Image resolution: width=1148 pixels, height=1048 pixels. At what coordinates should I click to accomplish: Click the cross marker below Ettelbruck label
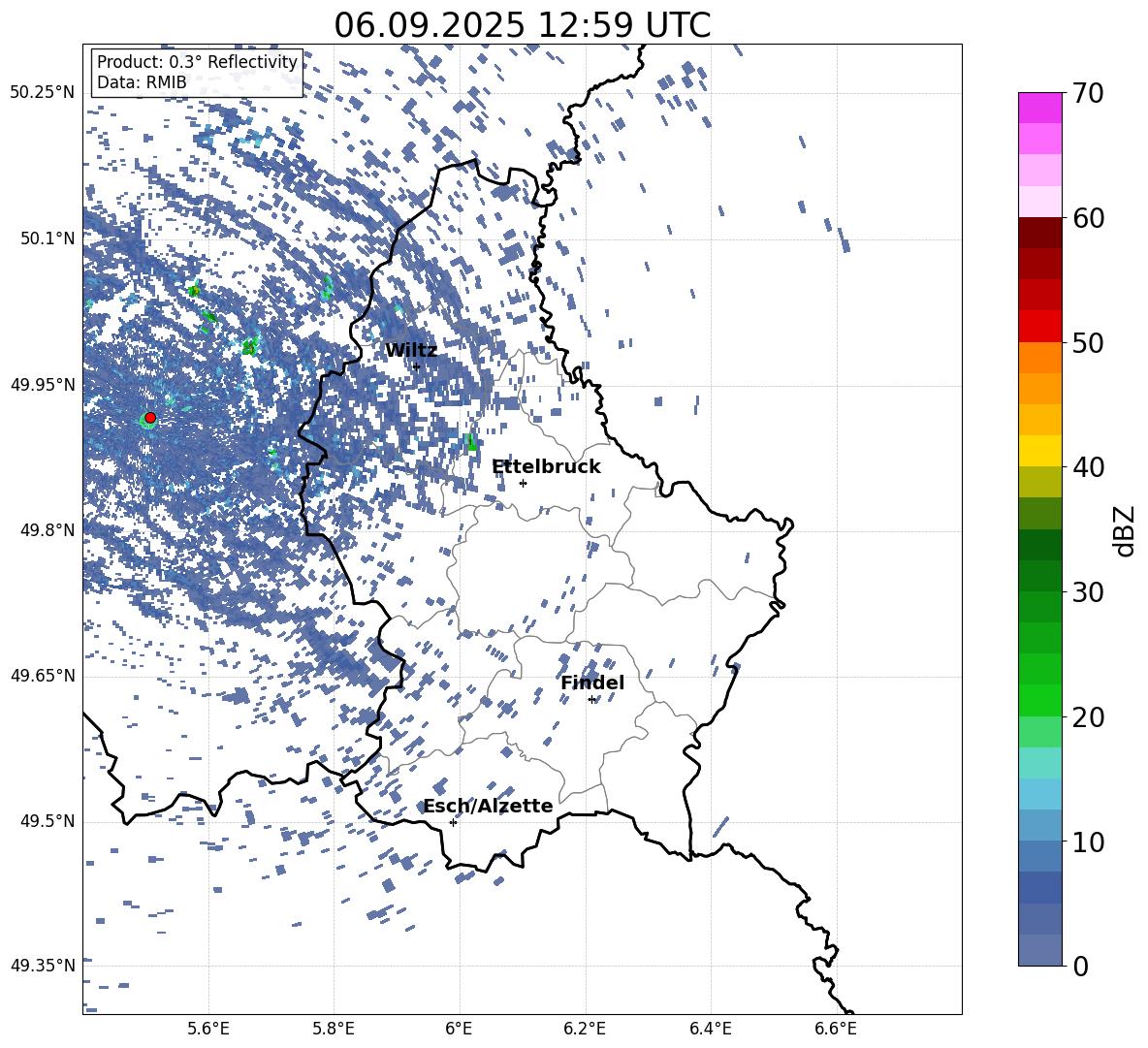pos(523,483)
